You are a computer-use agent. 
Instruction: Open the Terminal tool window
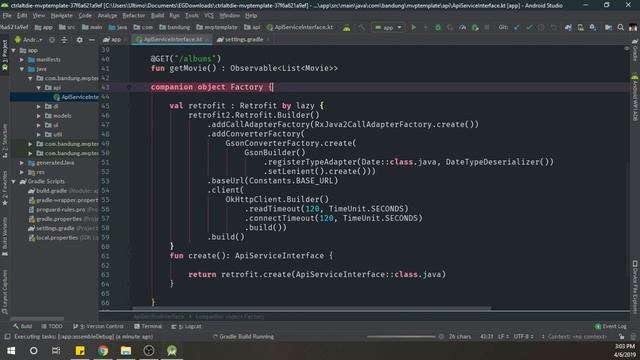[x=148, y=327]
